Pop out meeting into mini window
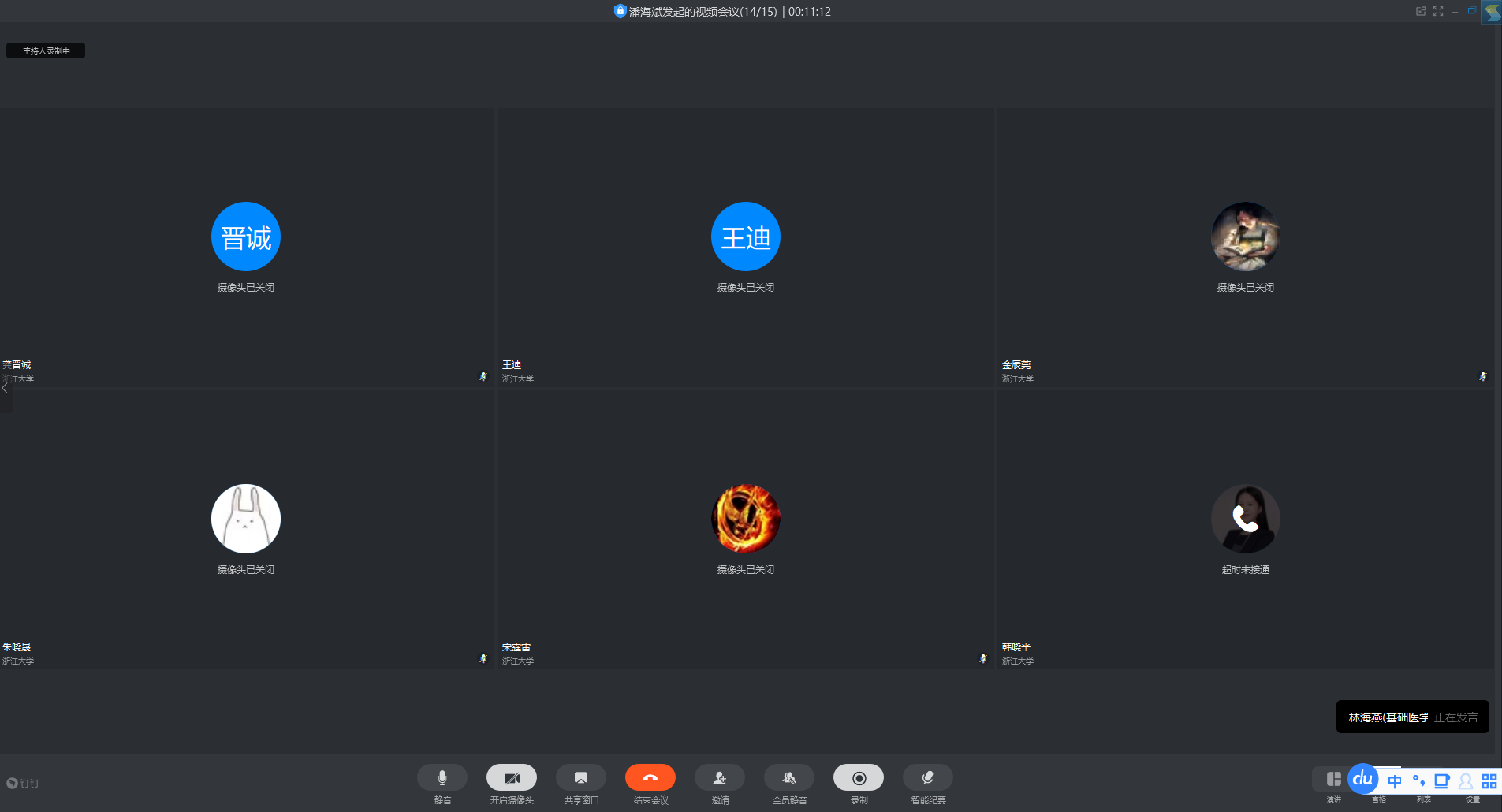The image size is (1502, 812). (x=1421, y=11)
